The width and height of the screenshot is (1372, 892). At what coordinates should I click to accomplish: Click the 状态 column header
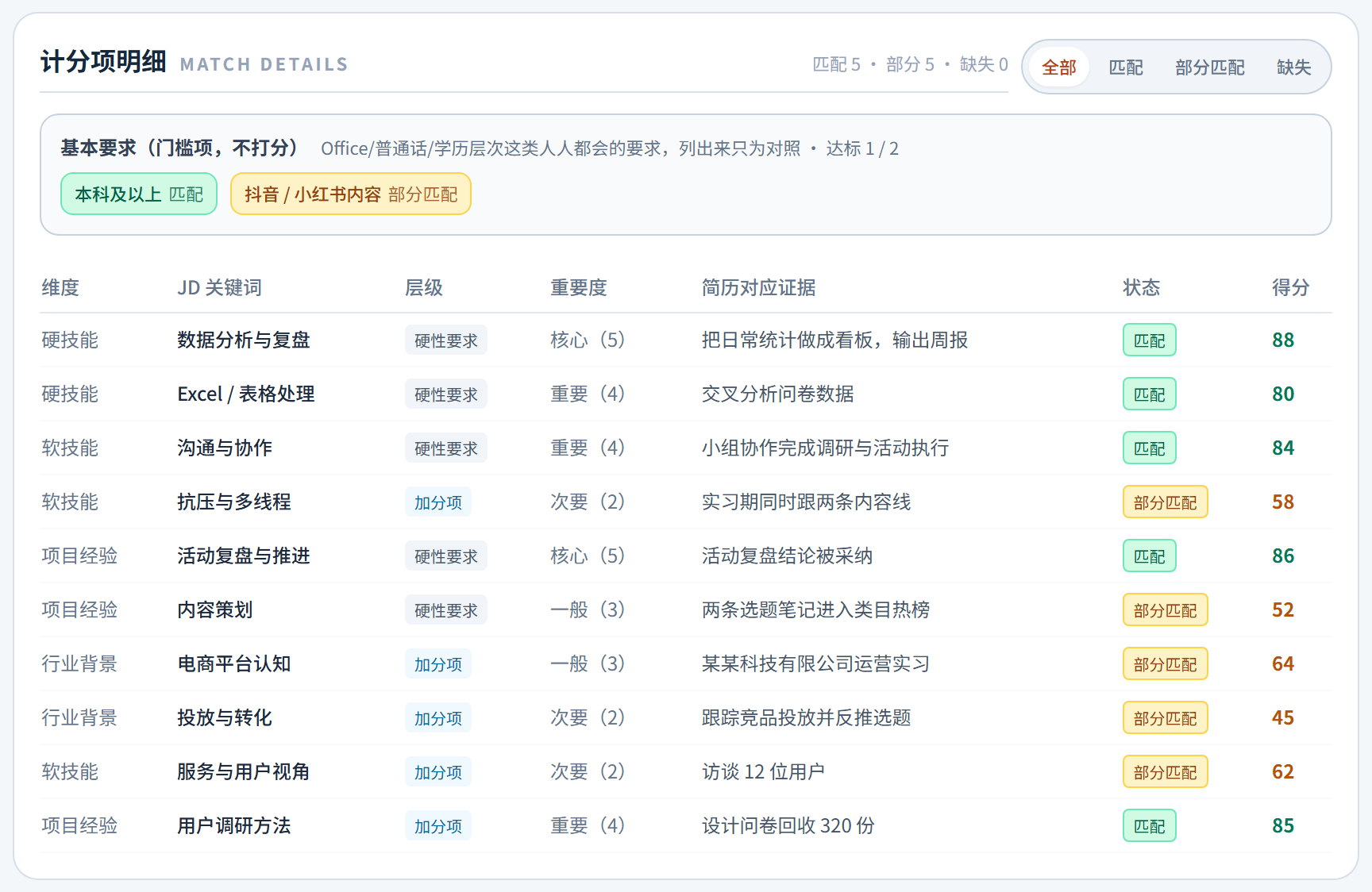(x=1142, y=287)
